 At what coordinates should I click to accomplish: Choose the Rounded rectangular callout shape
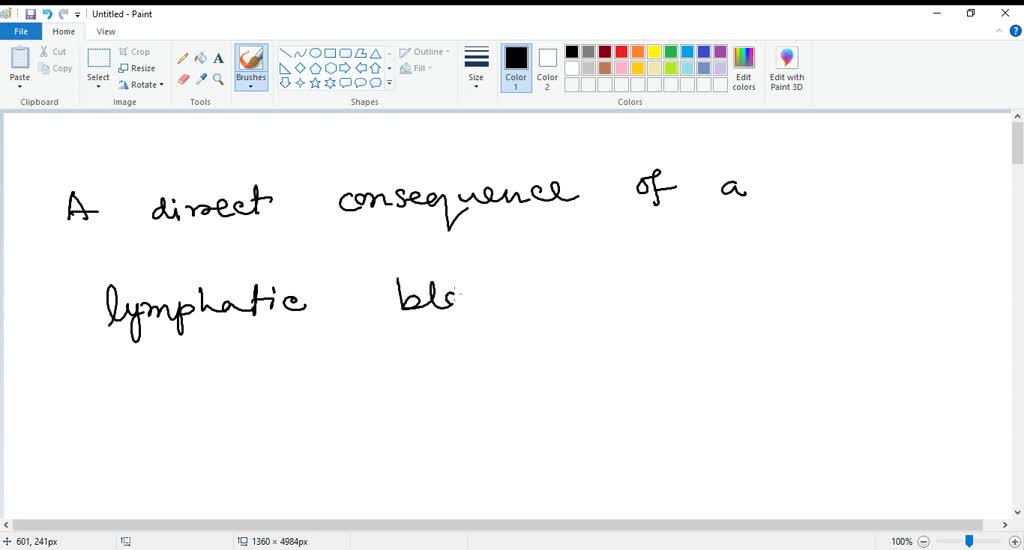pos(345,83)
